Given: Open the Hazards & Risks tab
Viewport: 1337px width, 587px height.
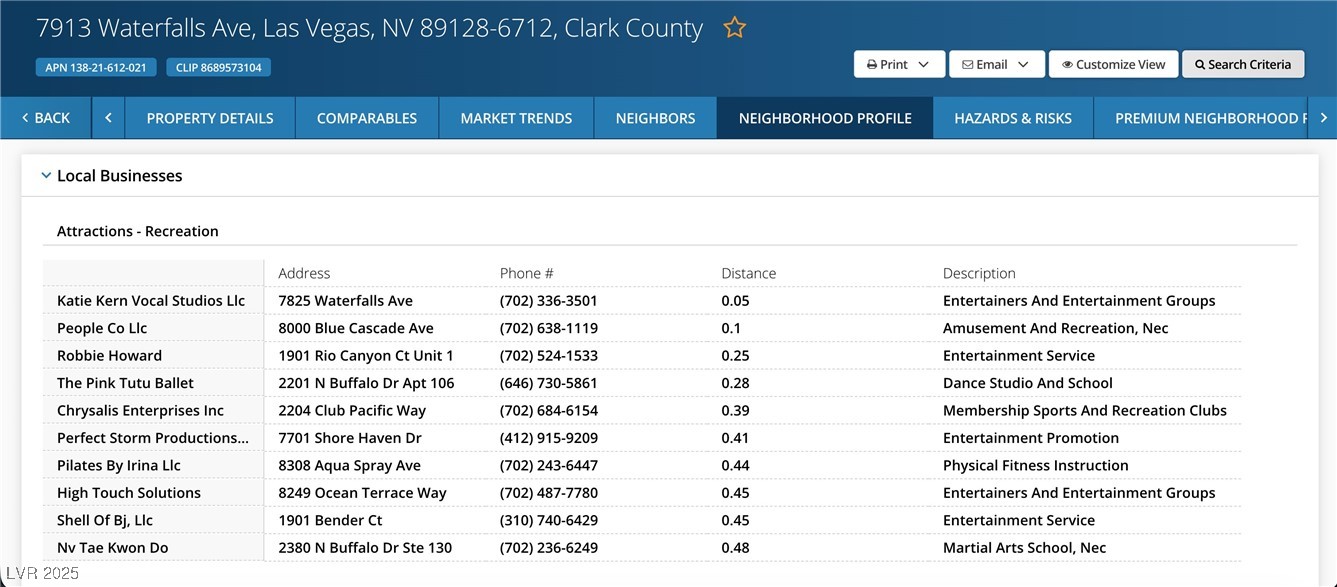Looking at the screenshot, I should (x=1013, y=118).
